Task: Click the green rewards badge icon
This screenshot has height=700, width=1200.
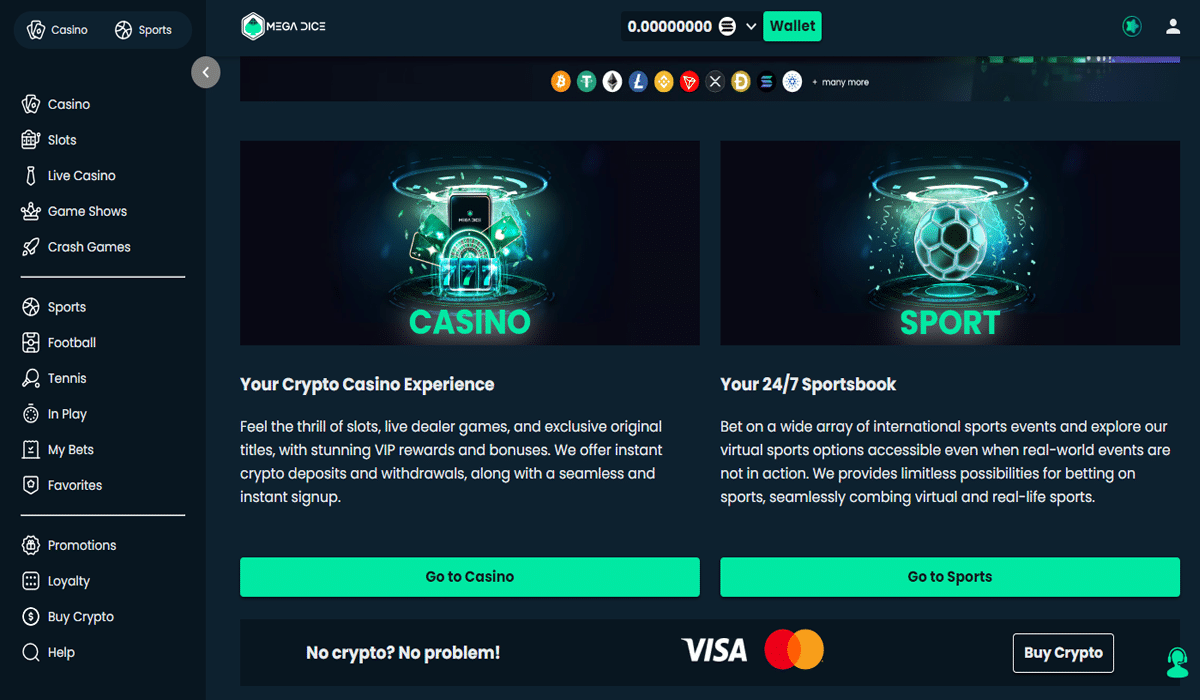Action: (x=1132, y=27)
